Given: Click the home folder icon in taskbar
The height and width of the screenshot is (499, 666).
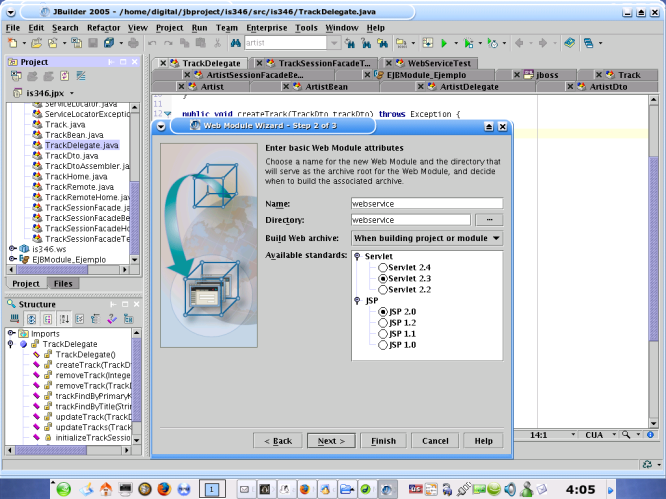Looking at the screenshot, I should coord(105,489).
